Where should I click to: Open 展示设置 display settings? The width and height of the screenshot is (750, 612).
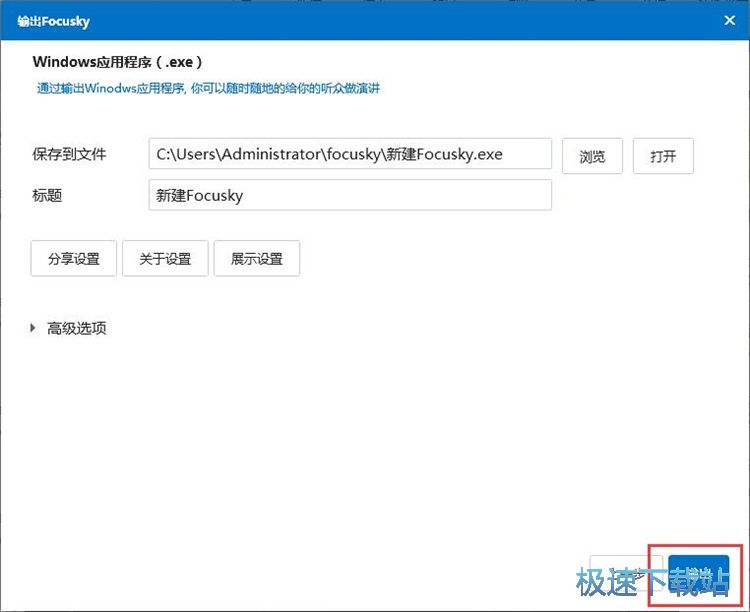pyautogui.click(x=257, y=258)
